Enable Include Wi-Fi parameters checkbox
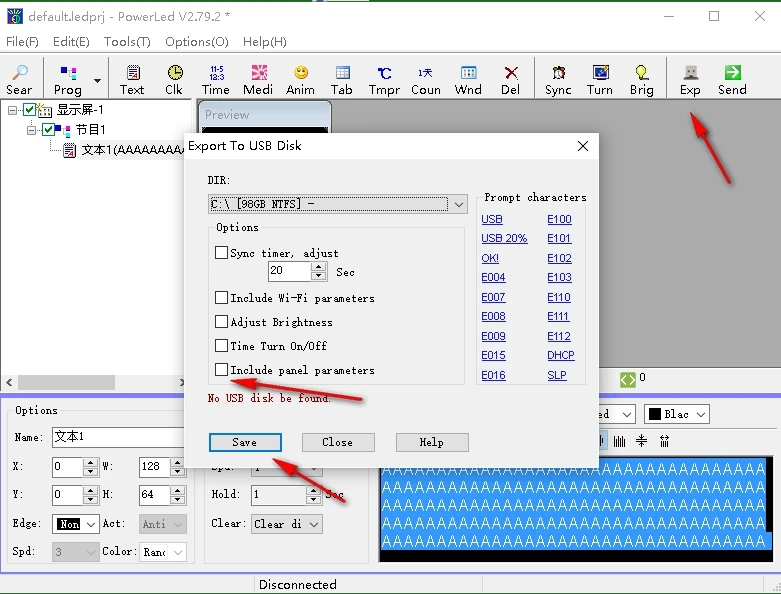This screenshot has width=781, height=594. (222, 298)
